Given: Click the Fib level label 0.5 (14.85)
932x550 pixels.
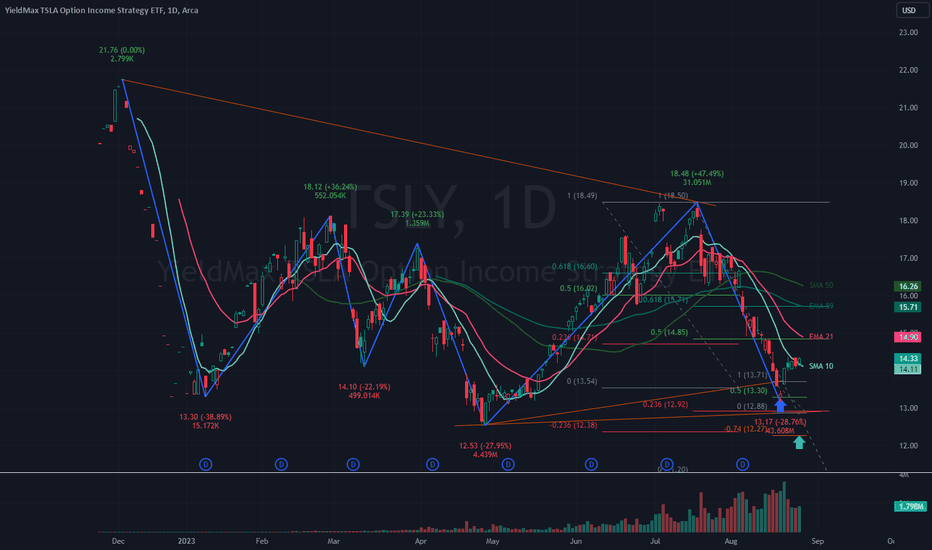Looking at the screenshot, I should (x=669, y=332).
